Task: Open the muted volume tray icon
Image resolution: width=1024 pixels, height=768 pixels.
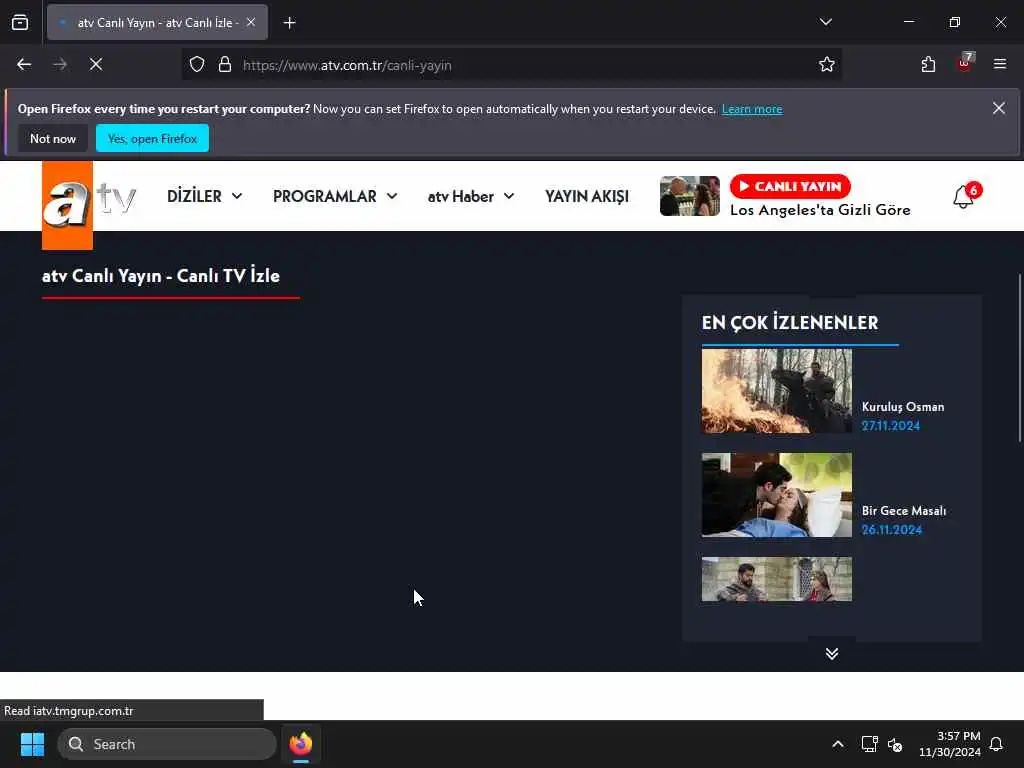Action: (x=895, y=744)
